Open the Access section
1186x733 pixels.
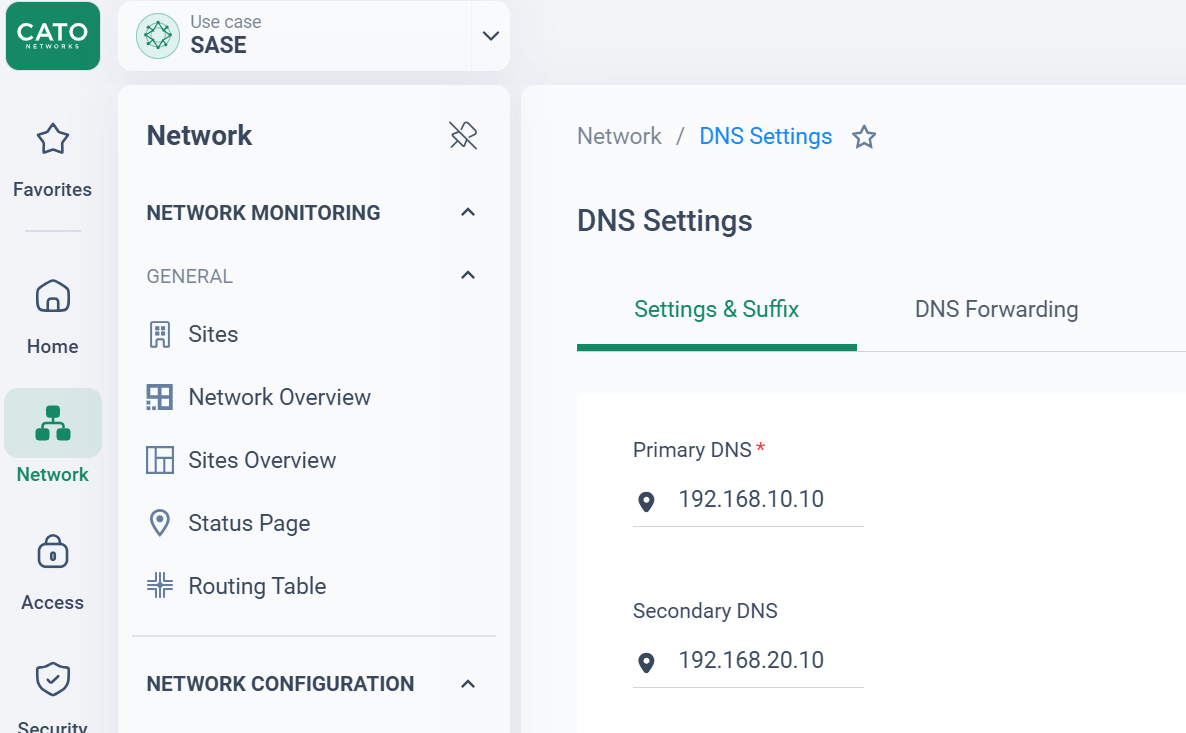click(x=52, y=572)
